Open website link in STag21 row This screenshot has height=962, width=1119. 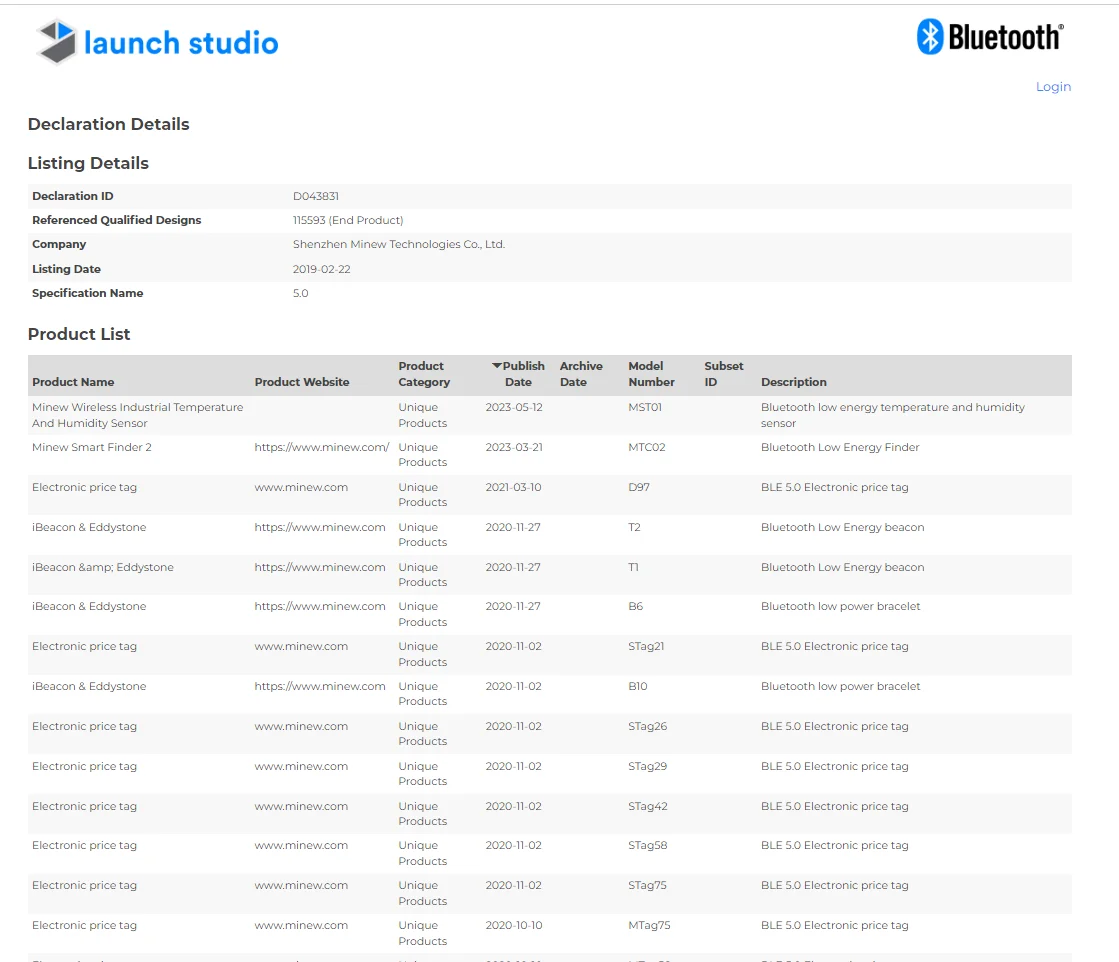click(x=301, y=647)
